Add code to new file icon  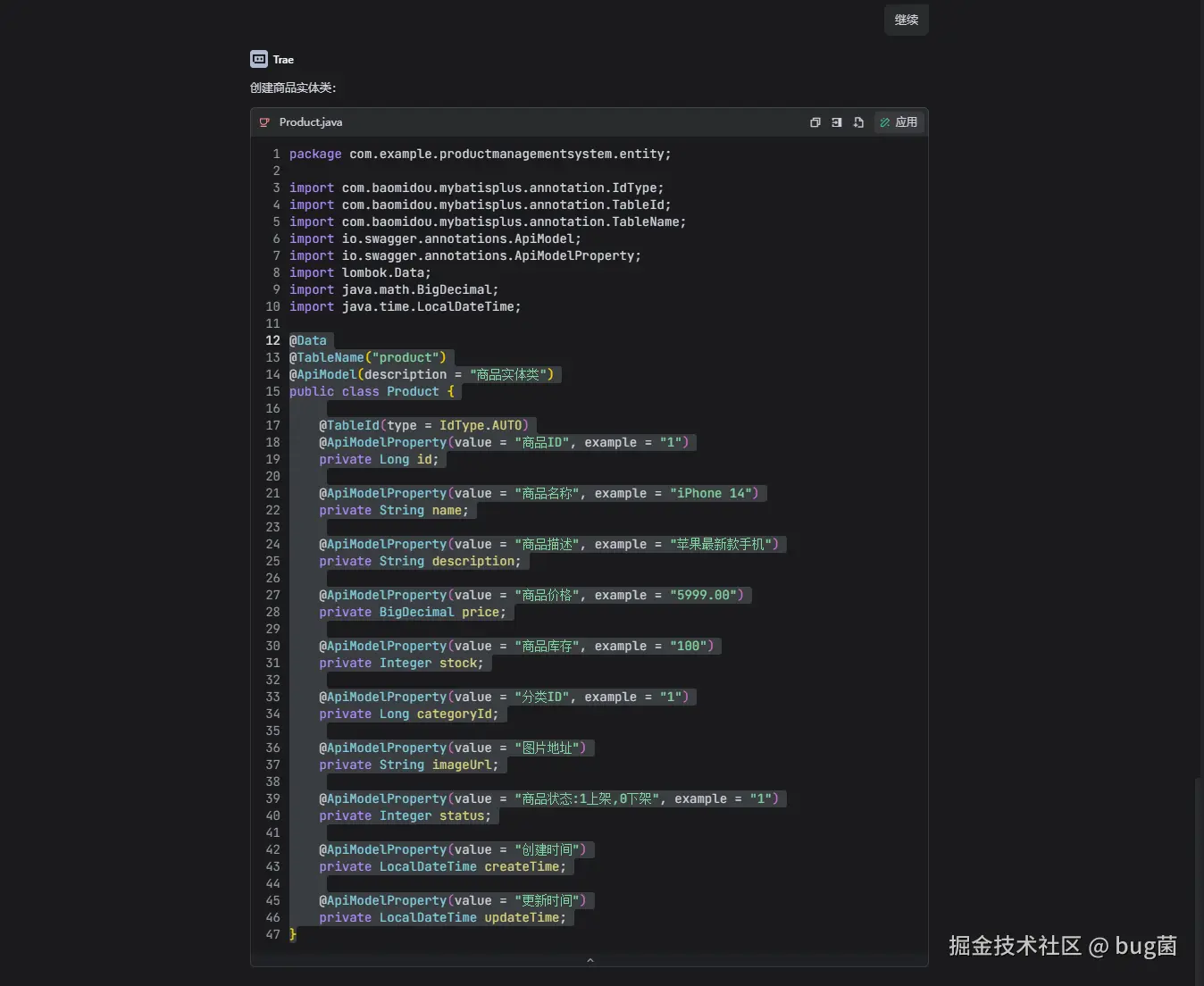[858, 122]
